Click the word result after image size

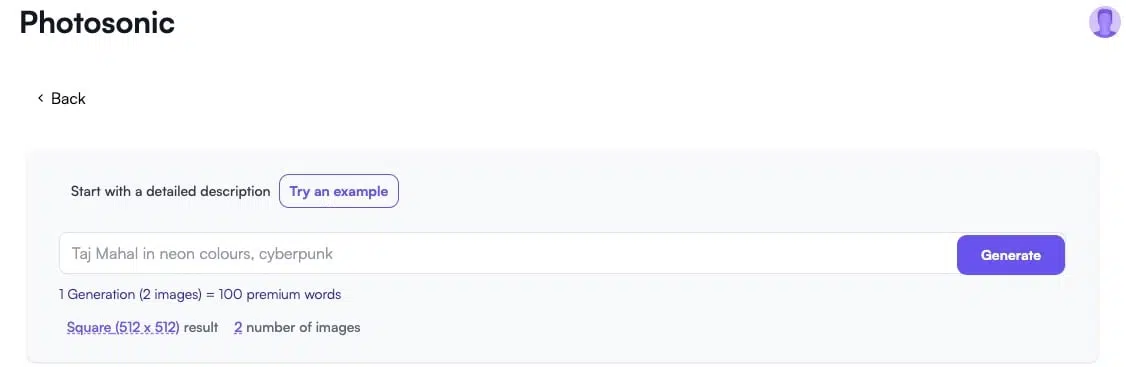coord(201,327)
